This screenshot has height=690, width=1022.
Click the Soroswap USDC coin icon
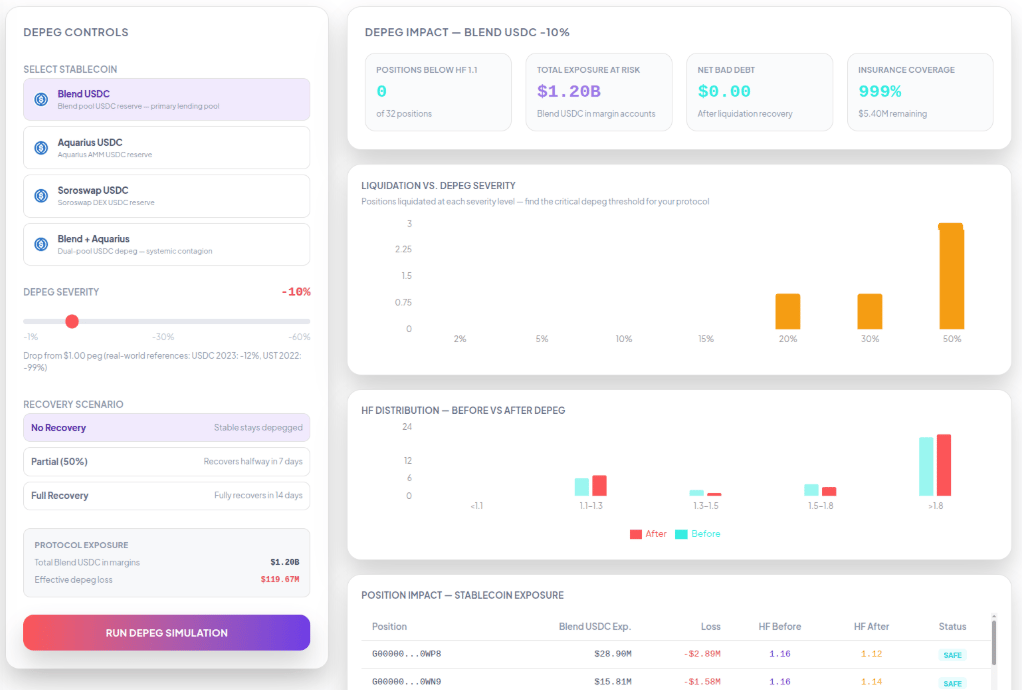pos(41,195)
